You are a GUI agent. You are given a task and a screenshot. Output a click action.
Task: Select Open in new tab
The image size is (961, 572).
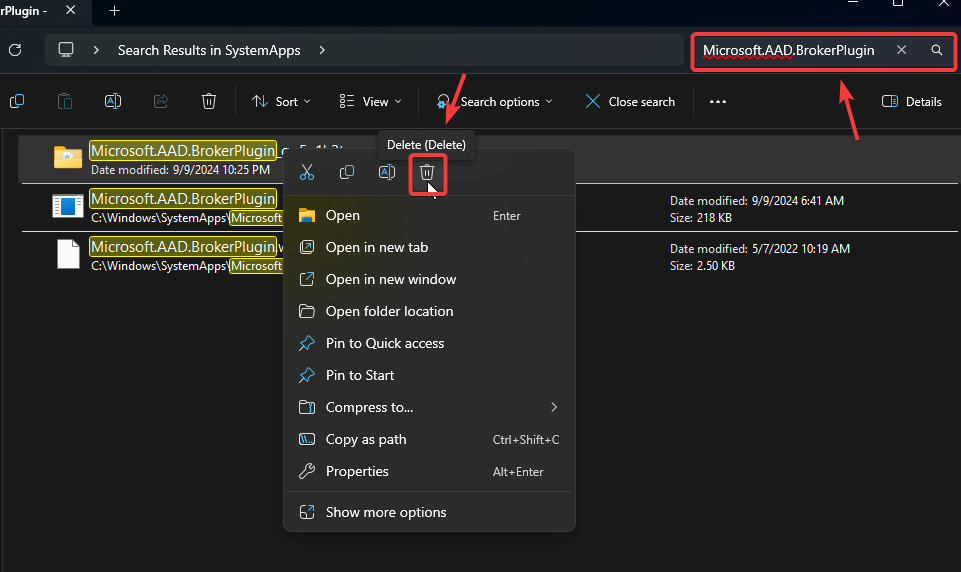(x=376, y=247)
